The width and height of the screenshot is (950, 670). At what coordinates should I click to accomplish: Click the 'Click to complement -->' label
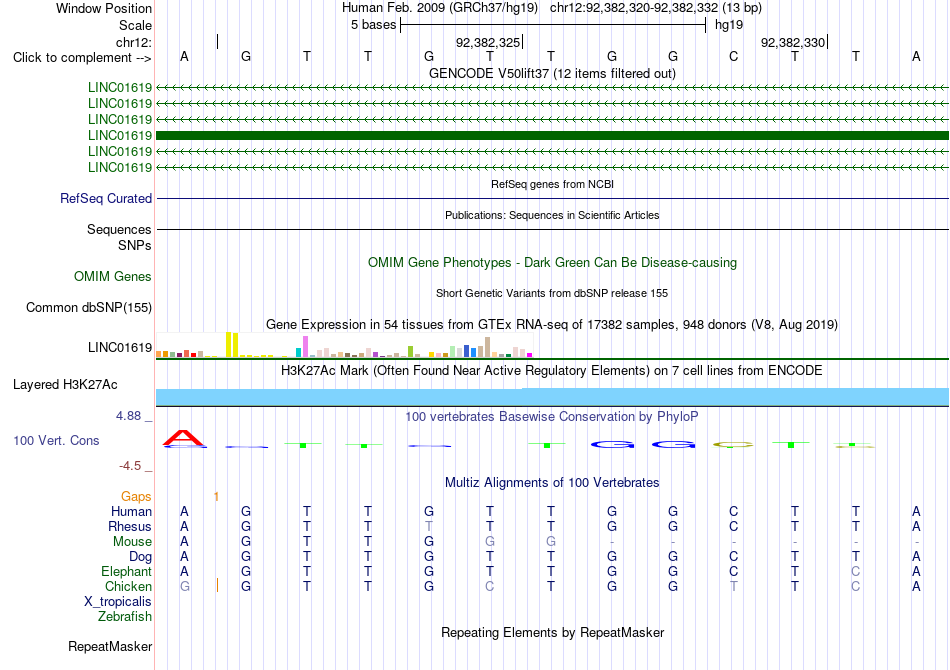pos(82,58)
